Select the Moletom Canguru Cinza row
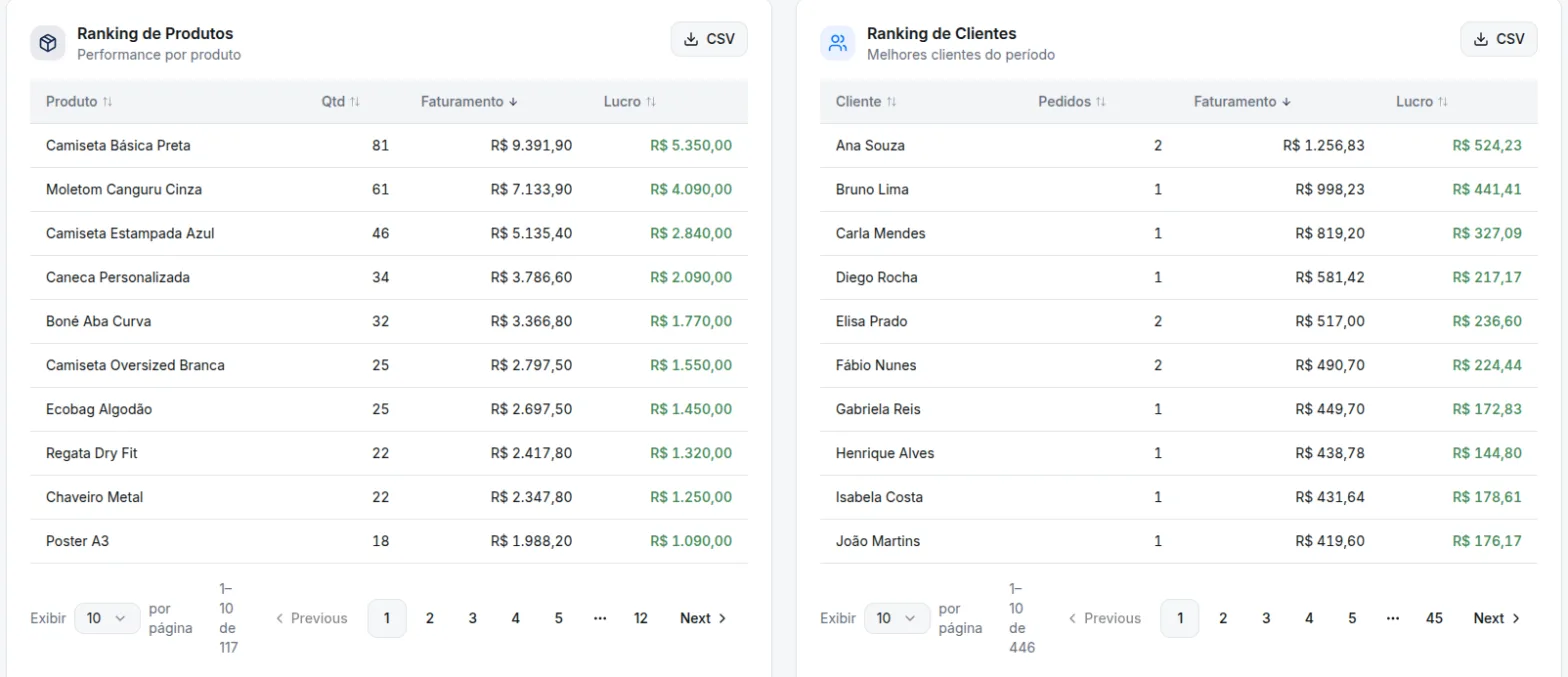 pyautogui.click(x=389, y=190)
